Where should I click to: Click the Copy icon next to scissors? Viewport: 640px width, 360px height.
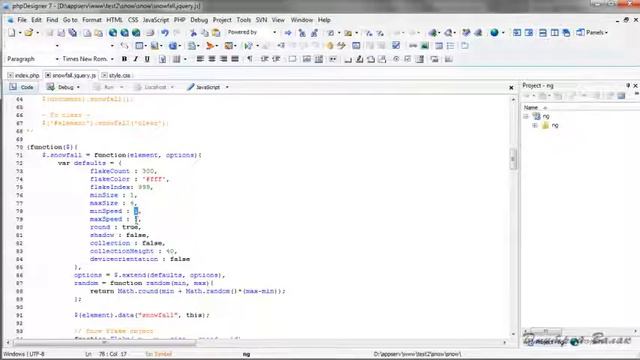(204, 33)
